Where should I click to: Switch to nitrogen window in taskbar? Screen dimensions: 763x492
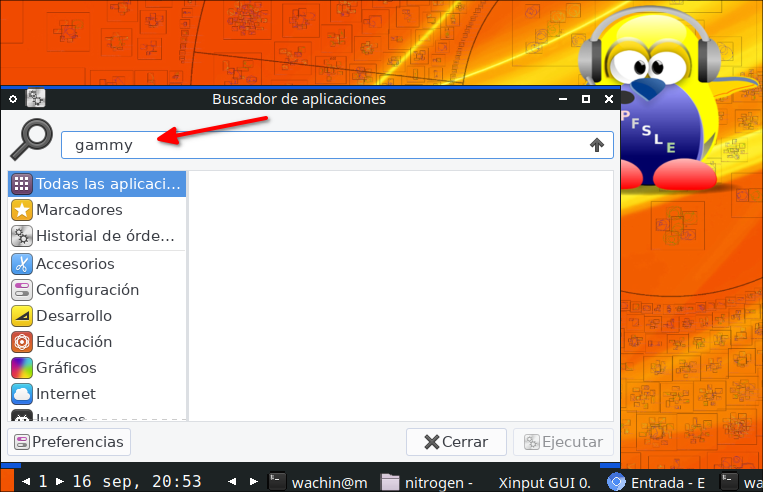click(x=427, y=482)
